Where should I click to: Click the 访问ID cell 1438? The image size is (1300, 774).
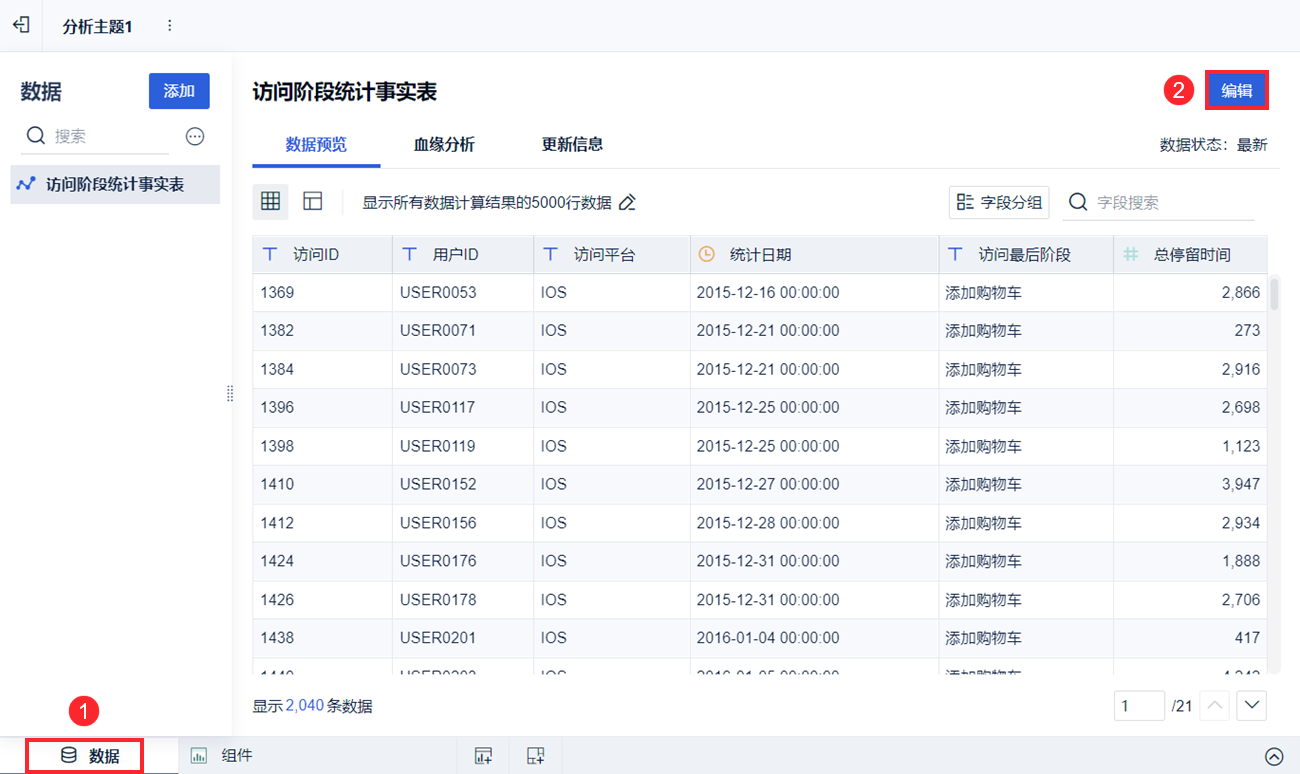(323, 638)
